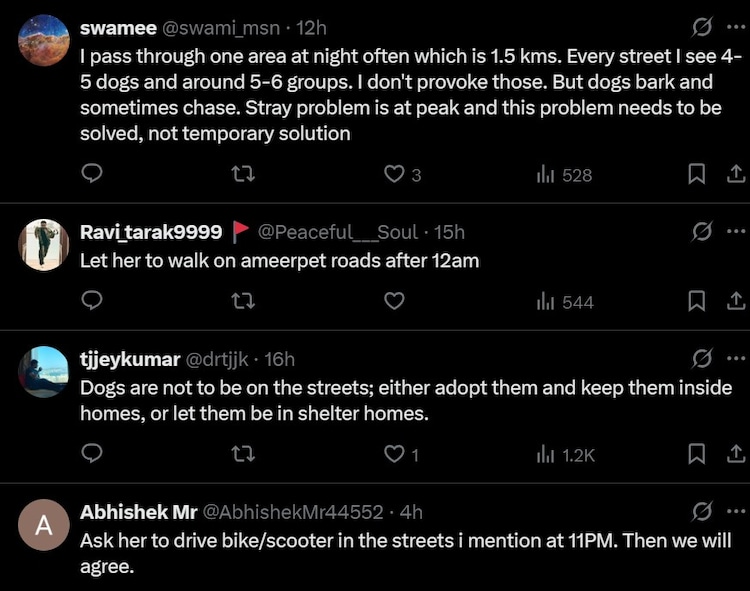Retweet swamee's stray dog post

point(243,174)
